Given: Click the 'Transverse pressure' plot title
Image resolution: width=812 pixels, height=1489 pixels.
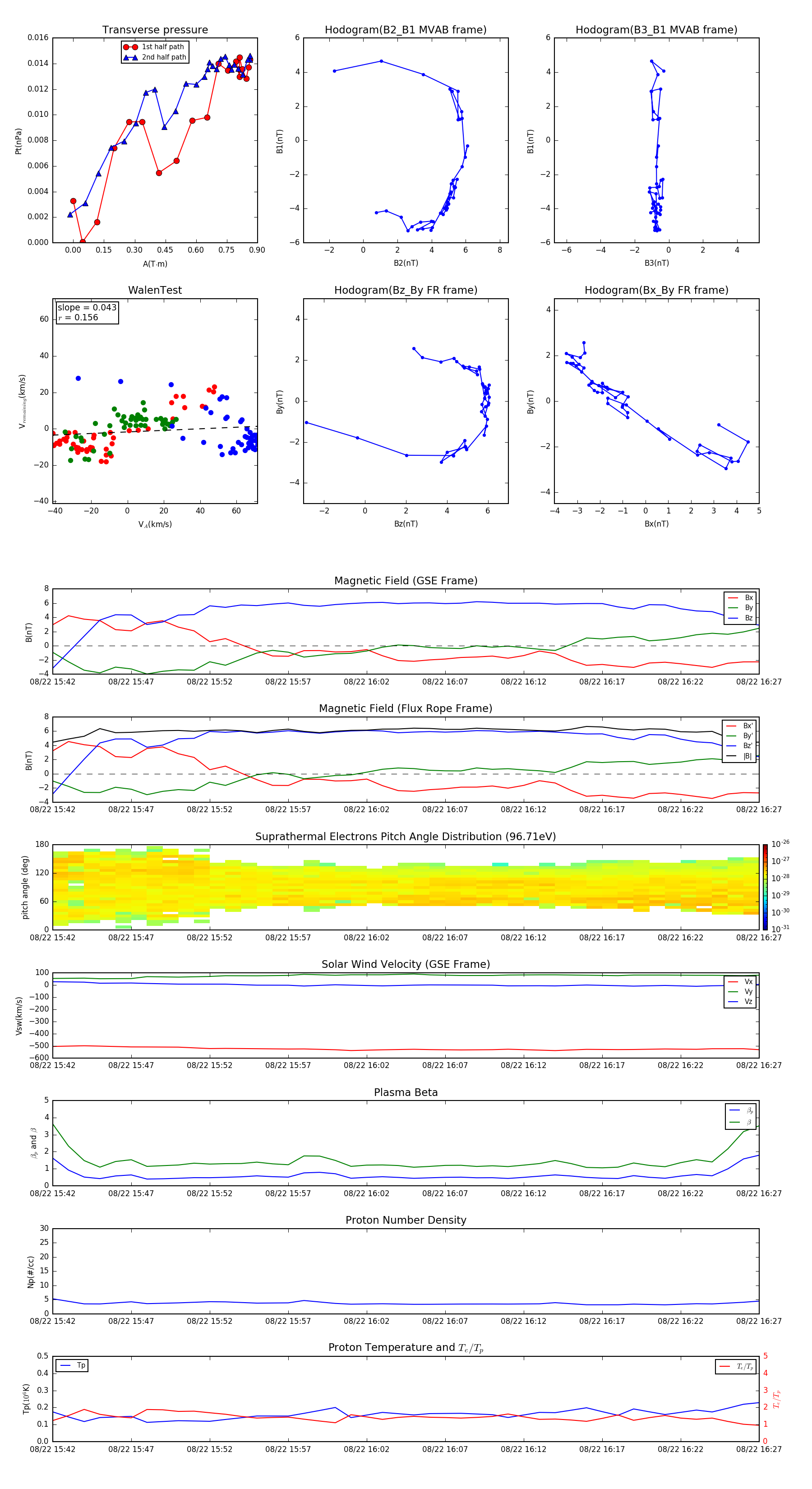Looking at the screenshot, I should tap(155, 29).
